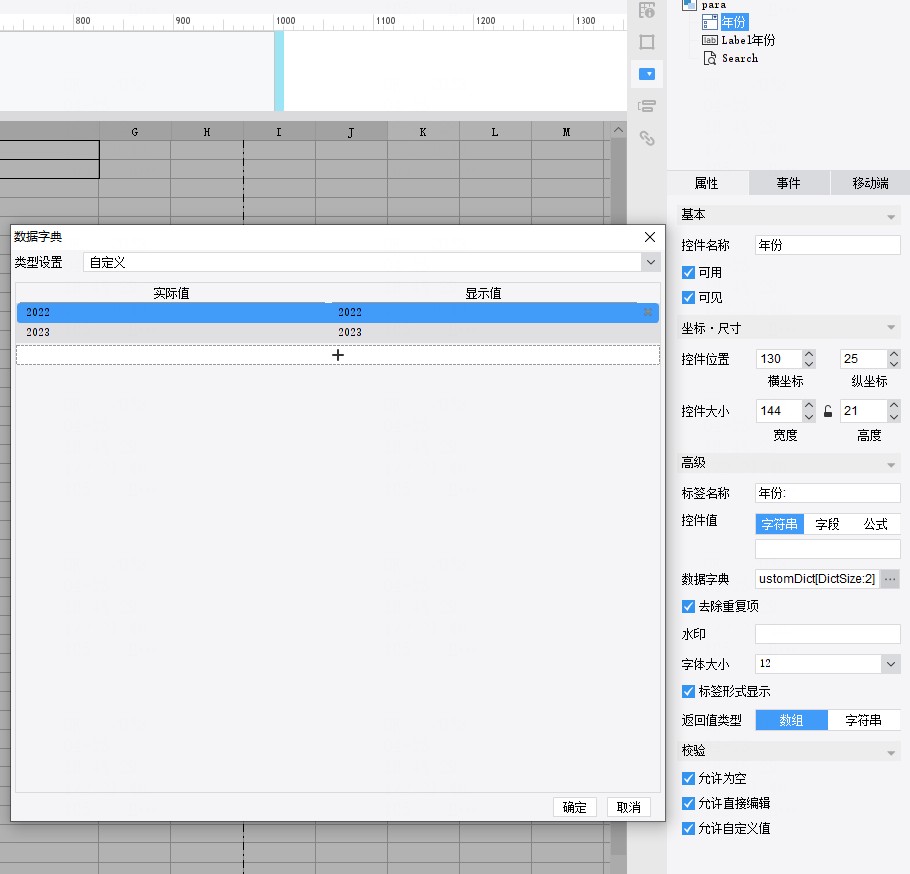Cancel with the 取消 button
910x874 pixels.
click(629, 807)
